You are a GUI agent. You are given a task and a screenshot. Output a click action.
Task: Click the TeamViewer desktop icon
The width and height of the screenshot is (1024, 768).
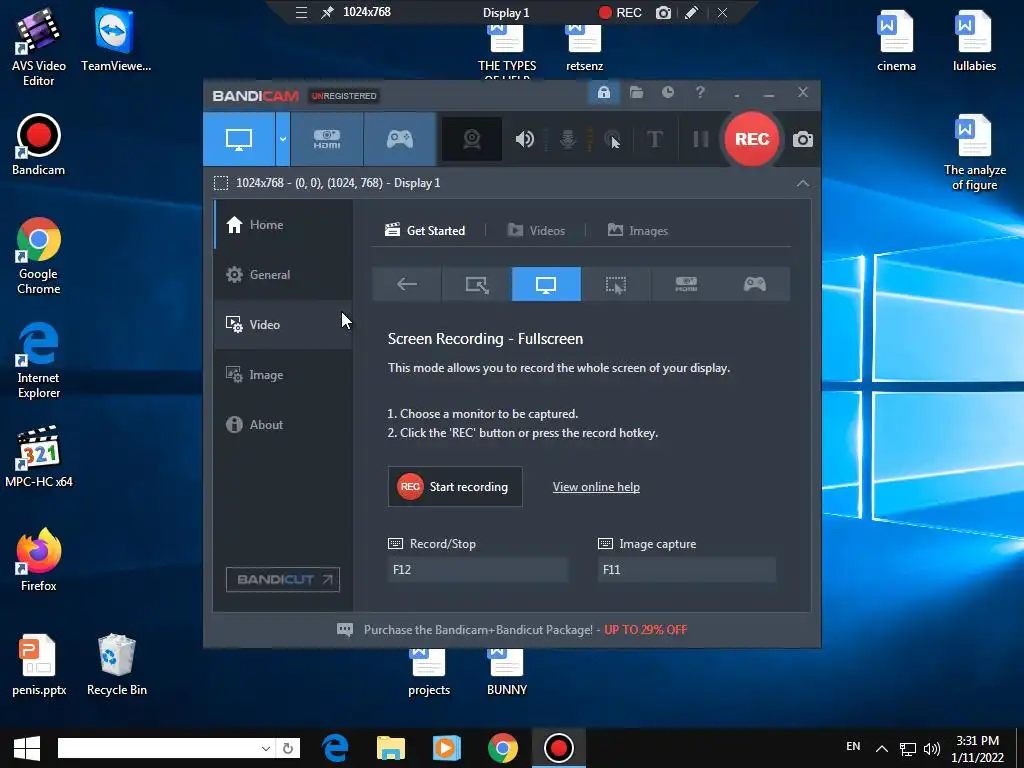point(116,40)
